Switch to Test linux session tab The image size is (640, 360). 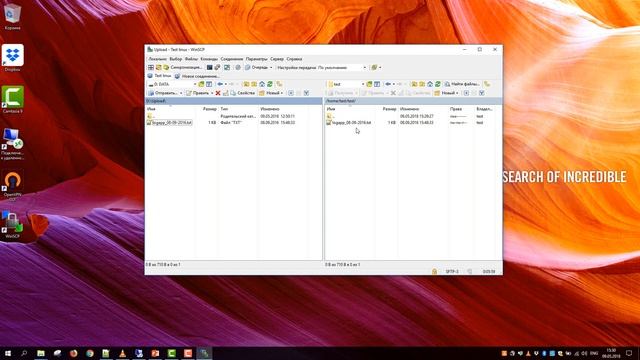[x=160, y=76]
